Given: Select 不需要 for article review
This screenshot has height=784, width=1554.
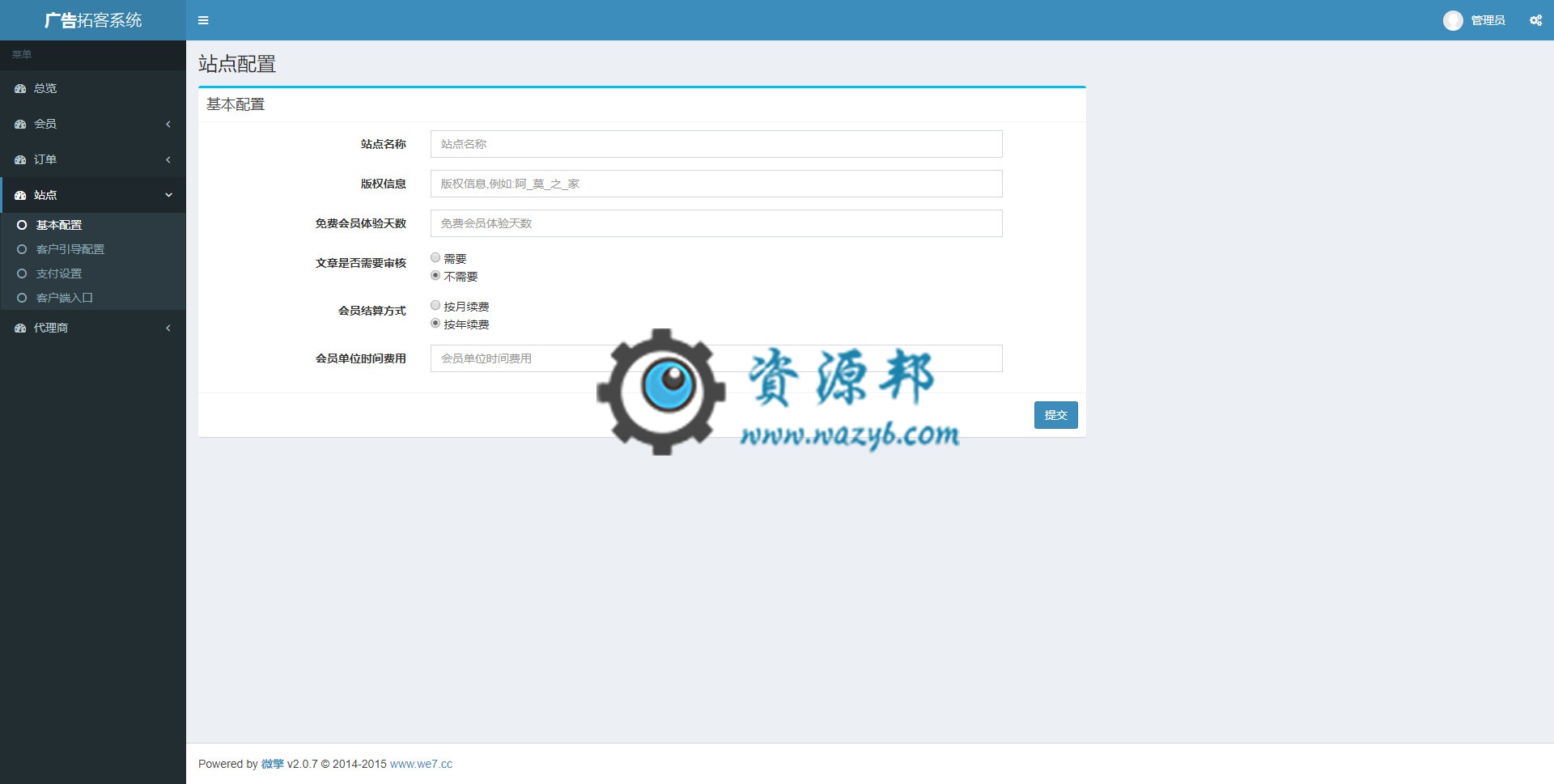Looking at the screenshot, I should (x=435, y=275).
